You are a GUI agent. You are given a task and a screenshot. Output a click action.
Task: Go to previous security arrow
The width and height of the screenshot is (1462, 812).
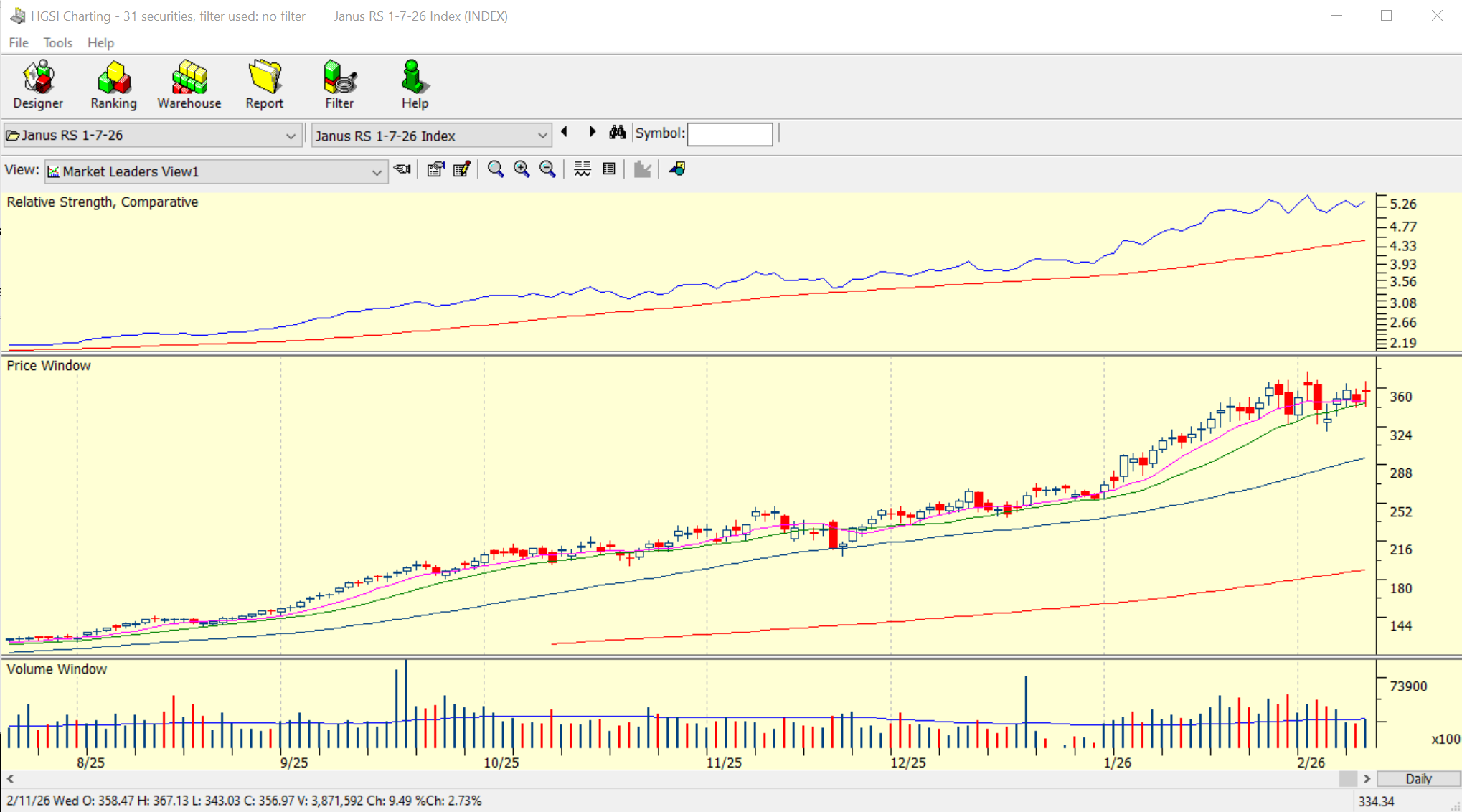click(x=565, y=133)
